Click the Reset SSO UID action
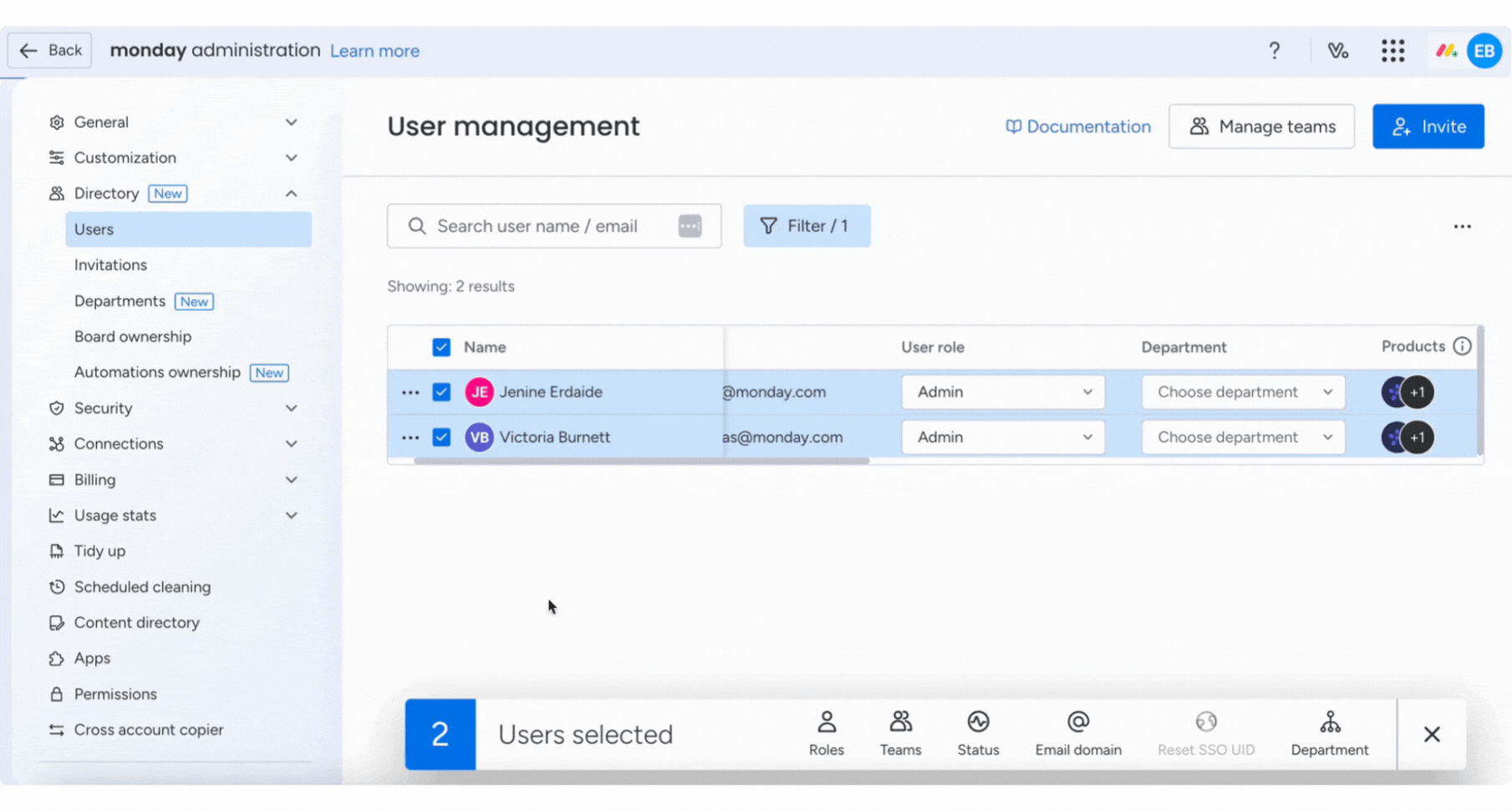 [x=1206, y=734]
